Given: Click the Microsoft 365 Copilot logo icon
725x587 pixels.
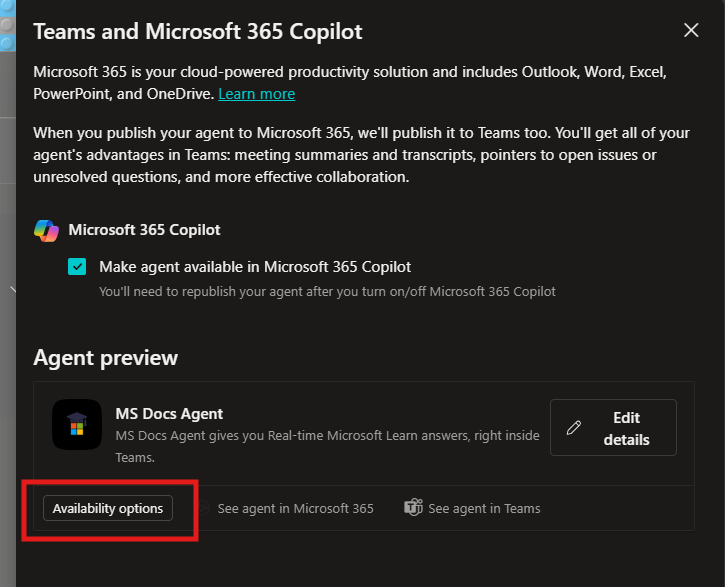Looking at the screenshot, I should [46, 230].
